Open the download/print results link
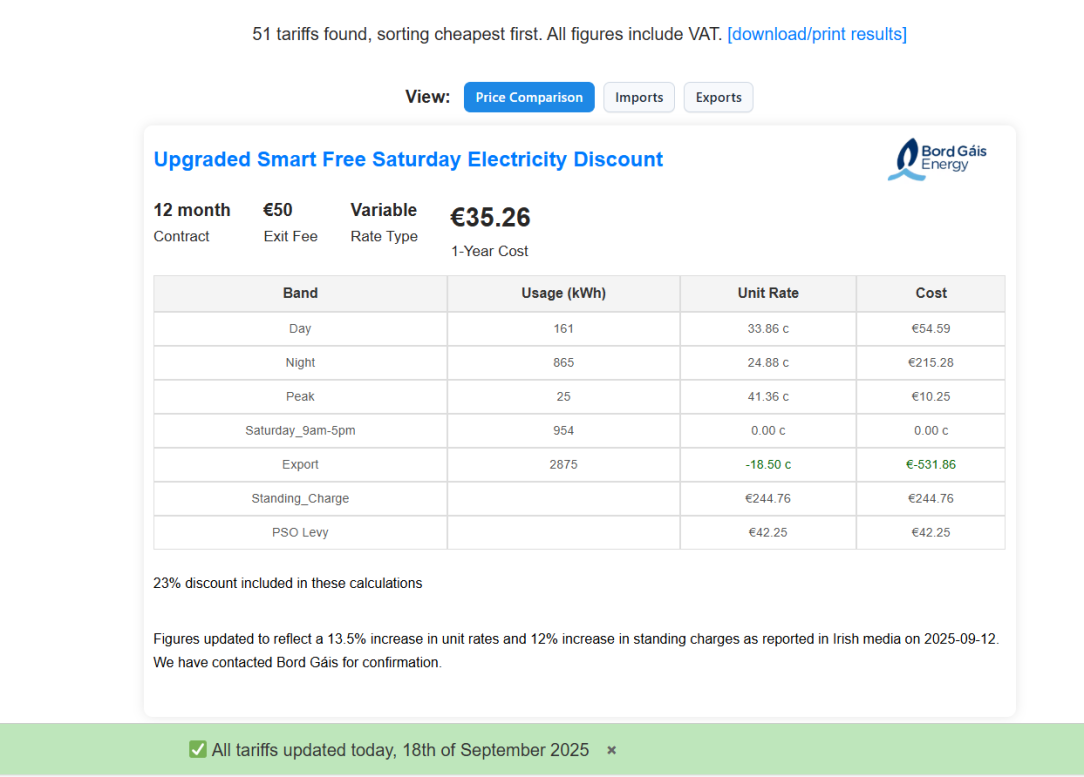The image size is (1084, 777). point(816,34)
